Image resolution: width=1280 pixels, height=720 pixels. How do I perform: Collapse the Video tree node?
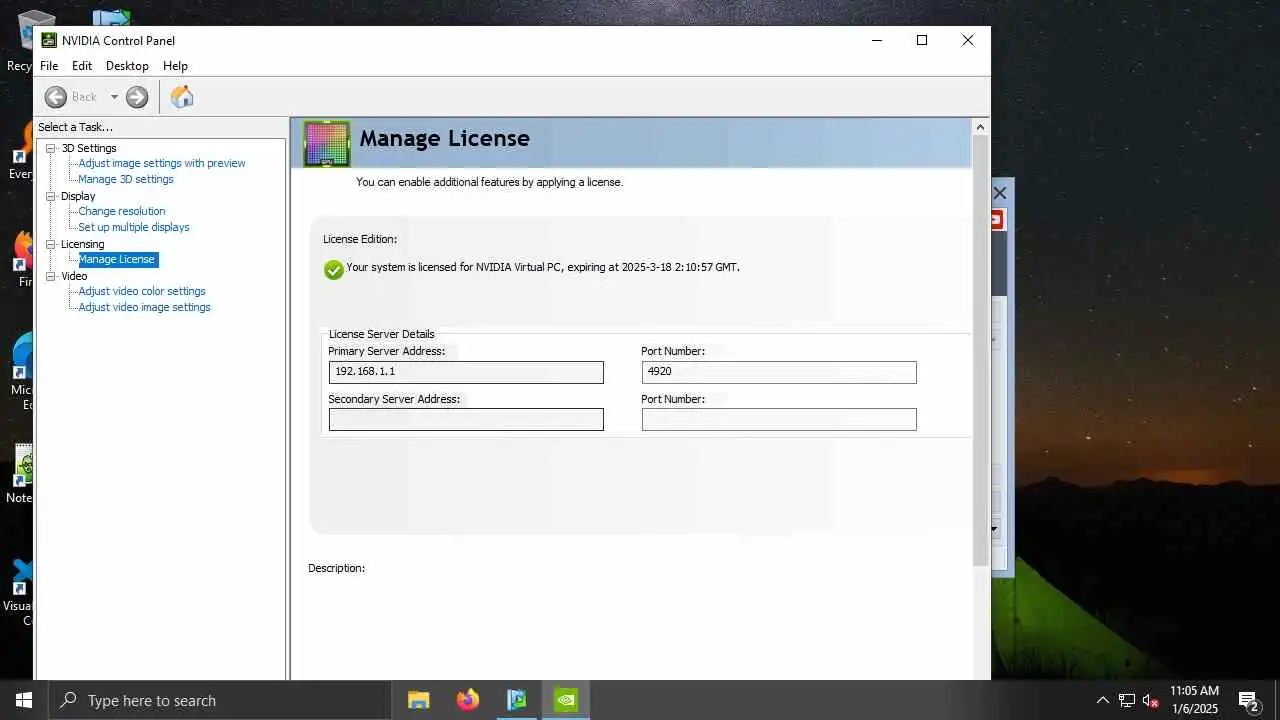[x=51, y=276]
